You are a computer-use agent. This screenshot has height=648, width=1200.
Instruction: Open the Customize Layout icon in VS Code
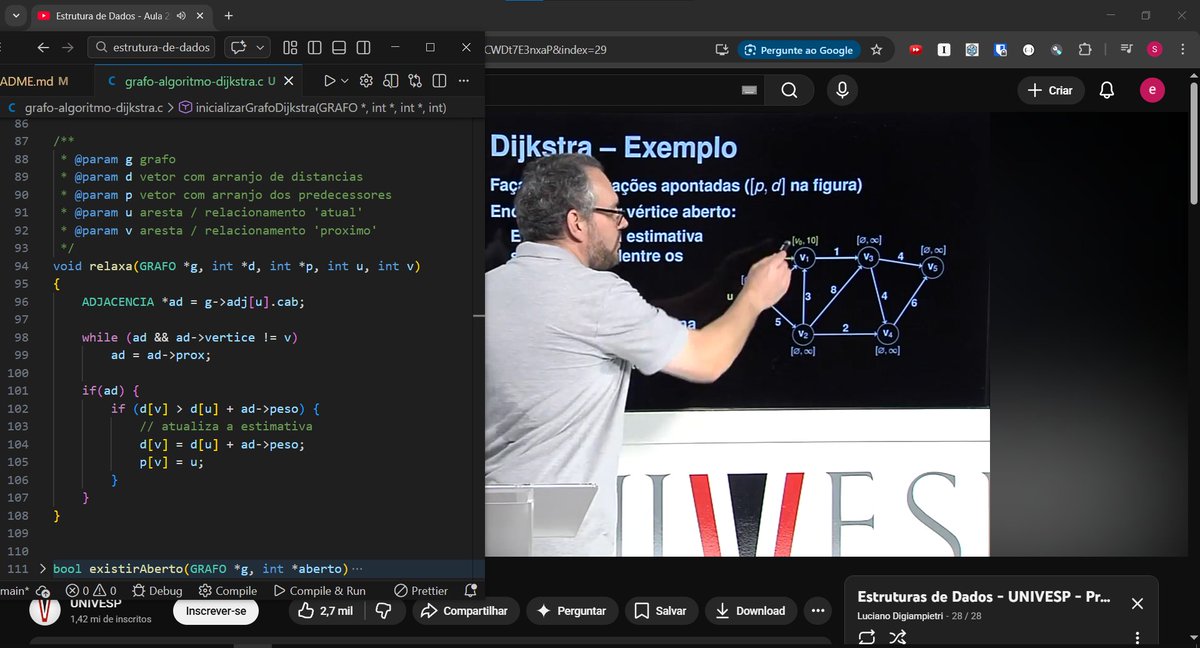click(x=290, y=47)
